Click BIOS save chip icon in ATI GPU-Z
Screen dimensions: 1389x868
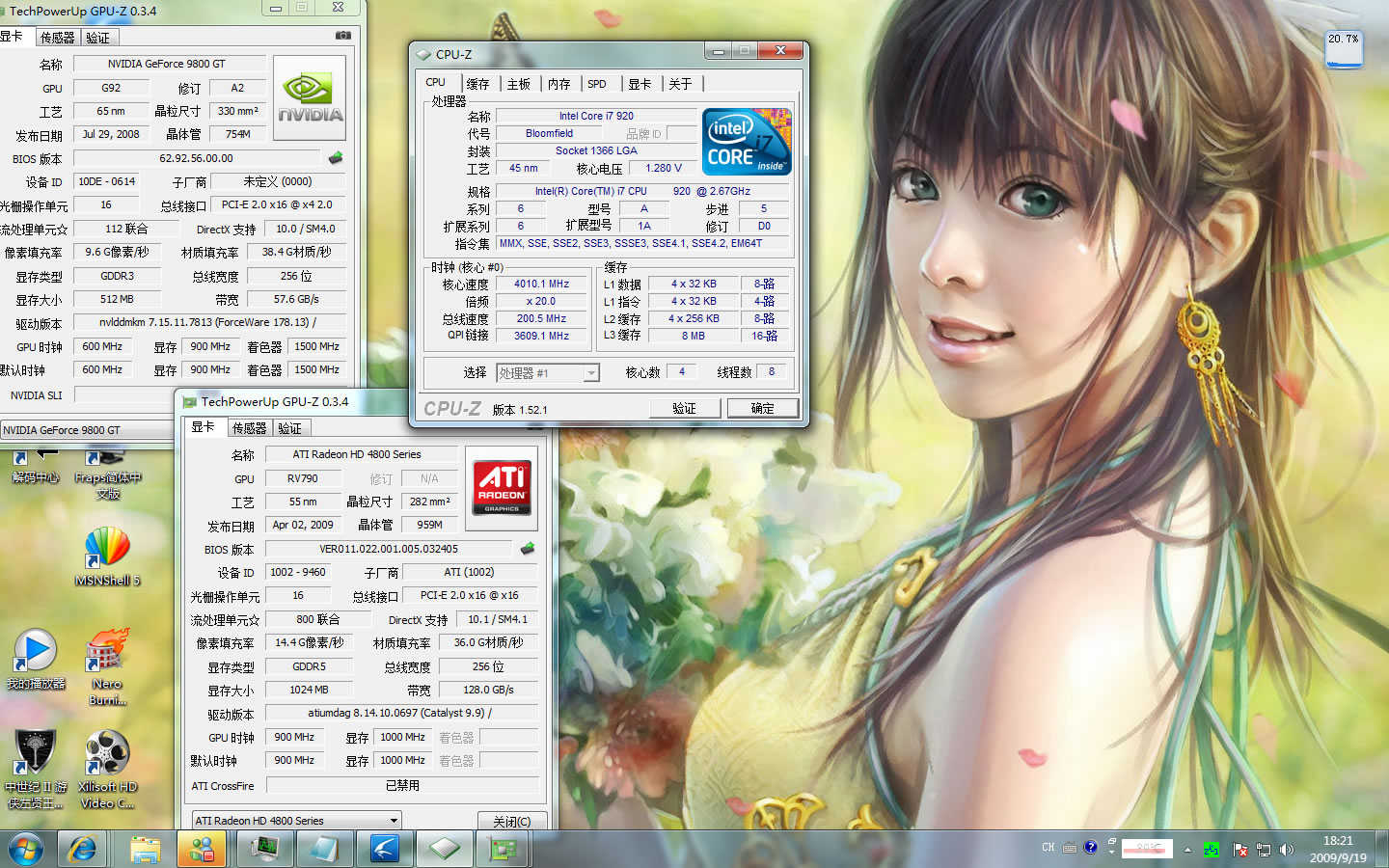(528, 549)
